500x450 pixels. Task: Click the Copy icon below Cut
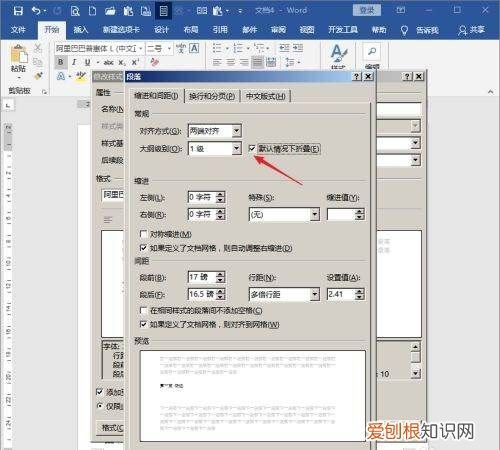[38, 62]
